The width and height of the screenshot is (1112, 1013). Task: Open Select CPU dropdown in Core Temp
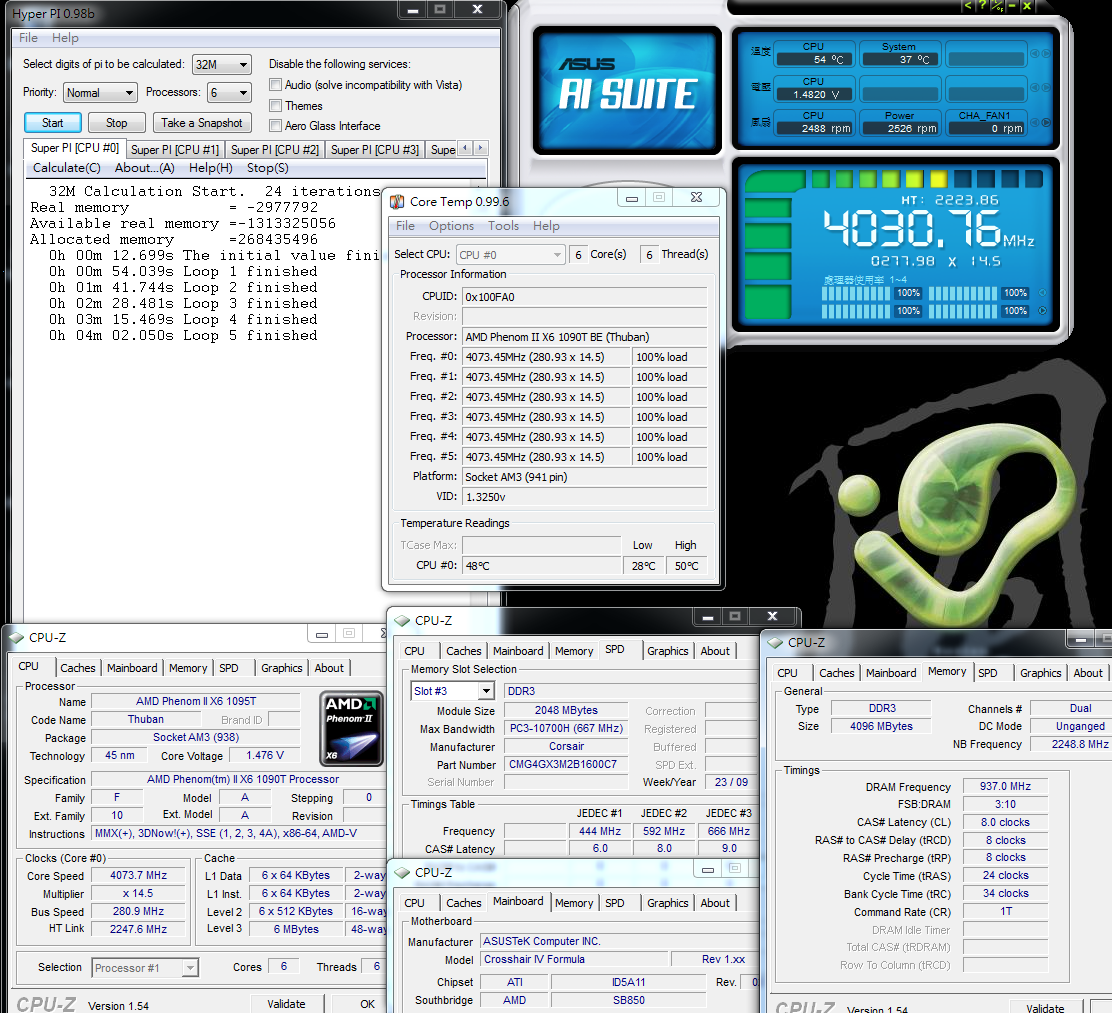coord(511,255)
